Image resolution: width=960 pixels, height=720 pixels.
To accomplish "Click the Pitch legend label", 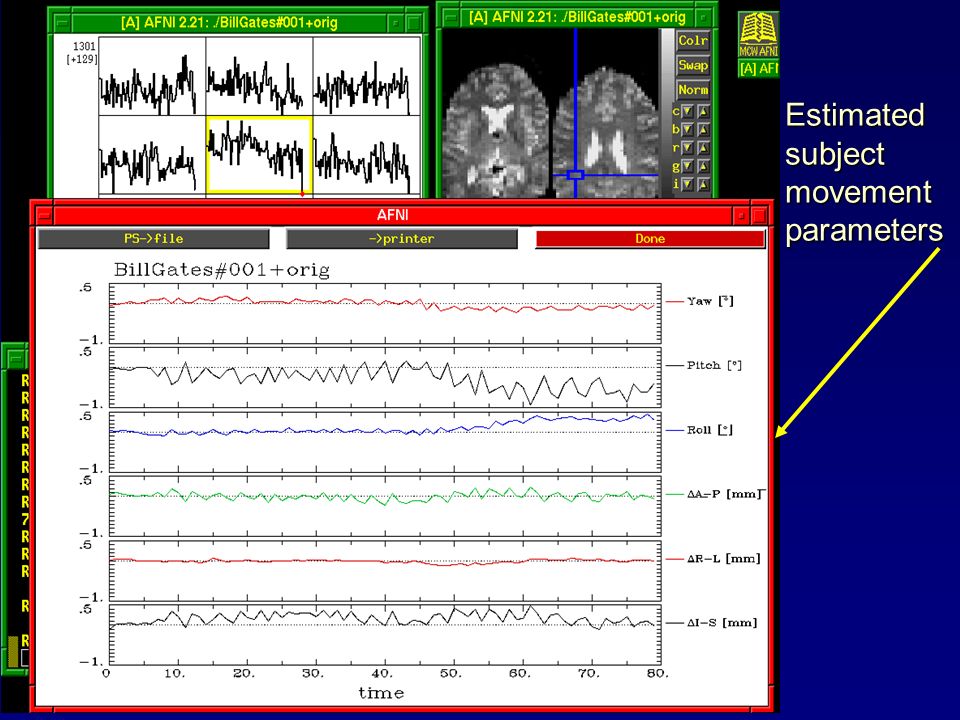I will click(x=714, y=366).
